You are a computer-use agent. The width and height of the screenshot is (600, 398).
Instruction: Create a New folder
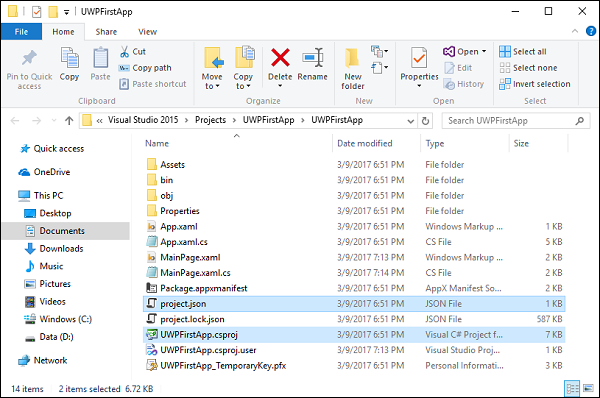[x=352, y=68]
